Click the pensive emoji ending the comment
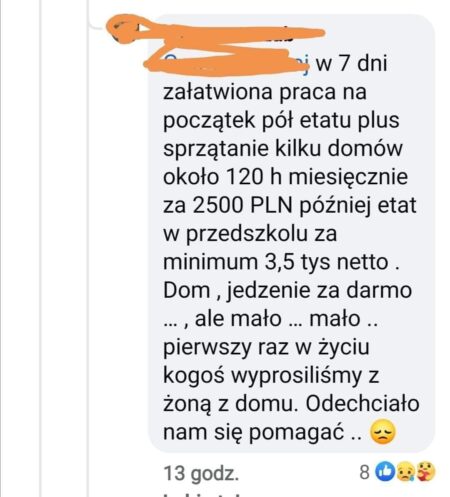The image size is (450, 497). [383, 432]
